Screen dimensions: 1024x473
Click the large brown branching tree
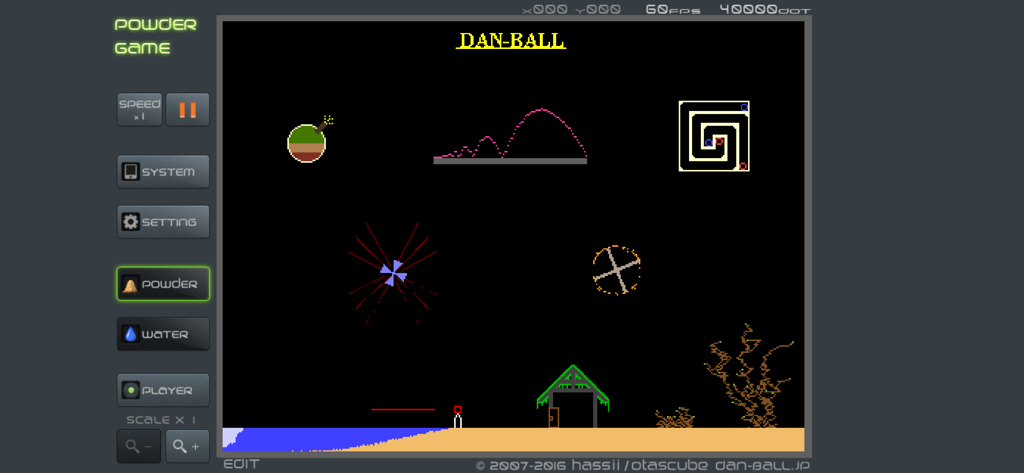pos(748,376)
